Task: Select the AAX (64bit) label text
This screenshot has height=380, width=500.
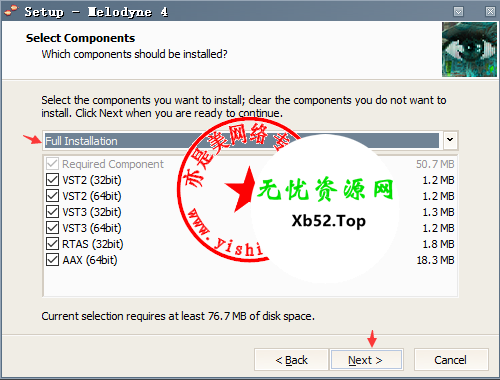Action: (90, 260)
